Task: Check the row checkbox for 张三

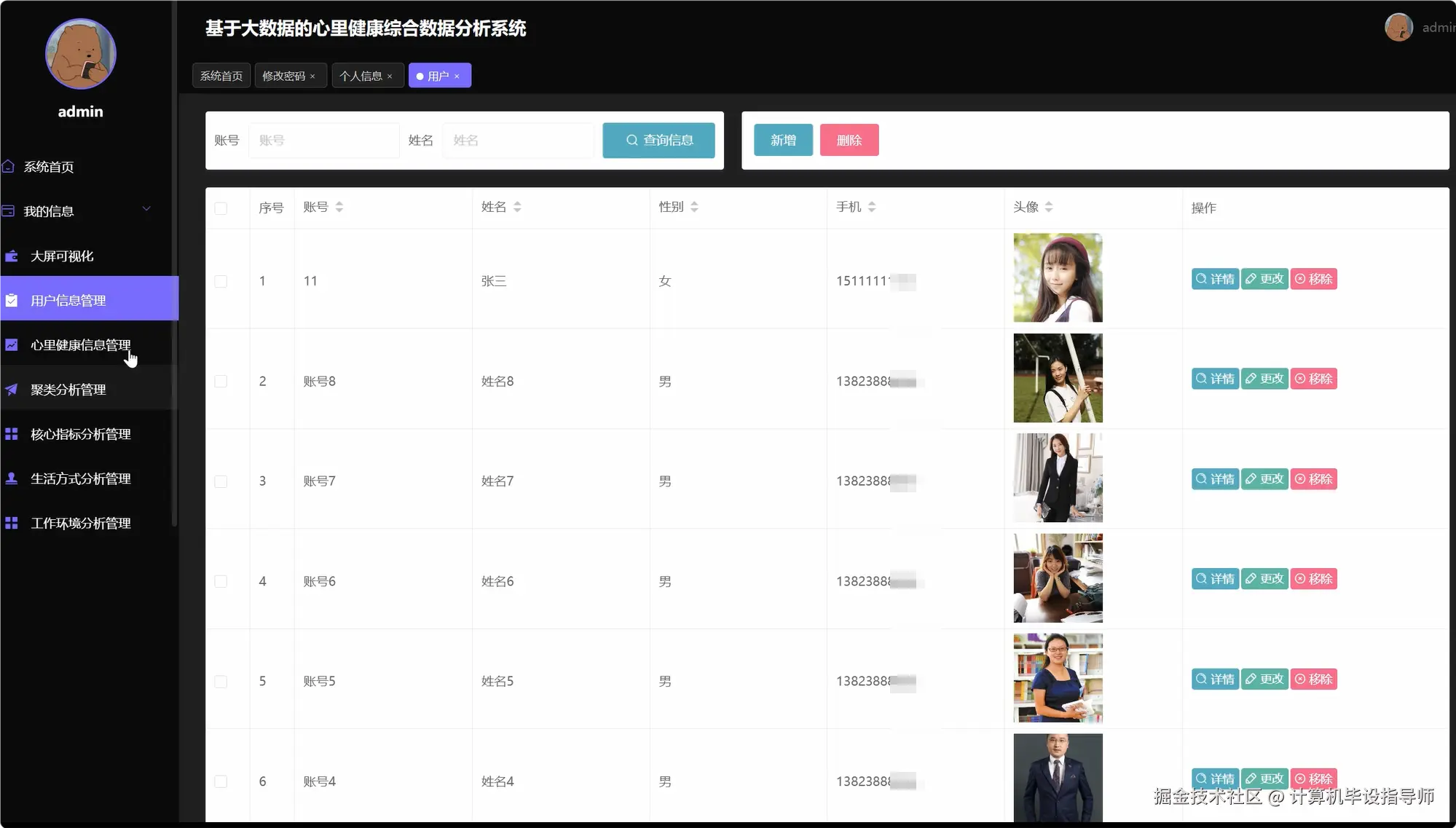Action: 221,281
